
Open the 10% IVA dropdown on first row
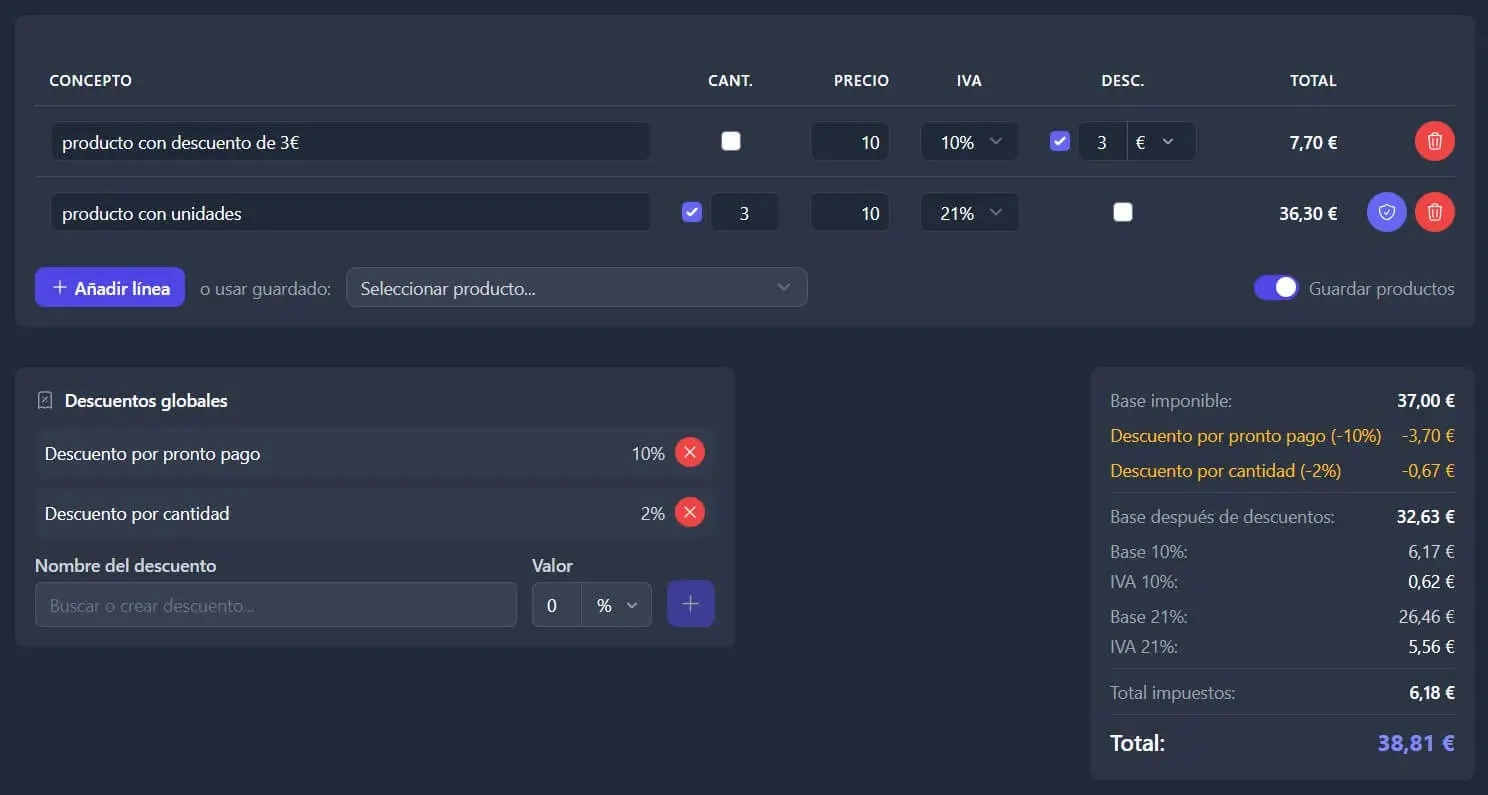click(x=969, y=142)
